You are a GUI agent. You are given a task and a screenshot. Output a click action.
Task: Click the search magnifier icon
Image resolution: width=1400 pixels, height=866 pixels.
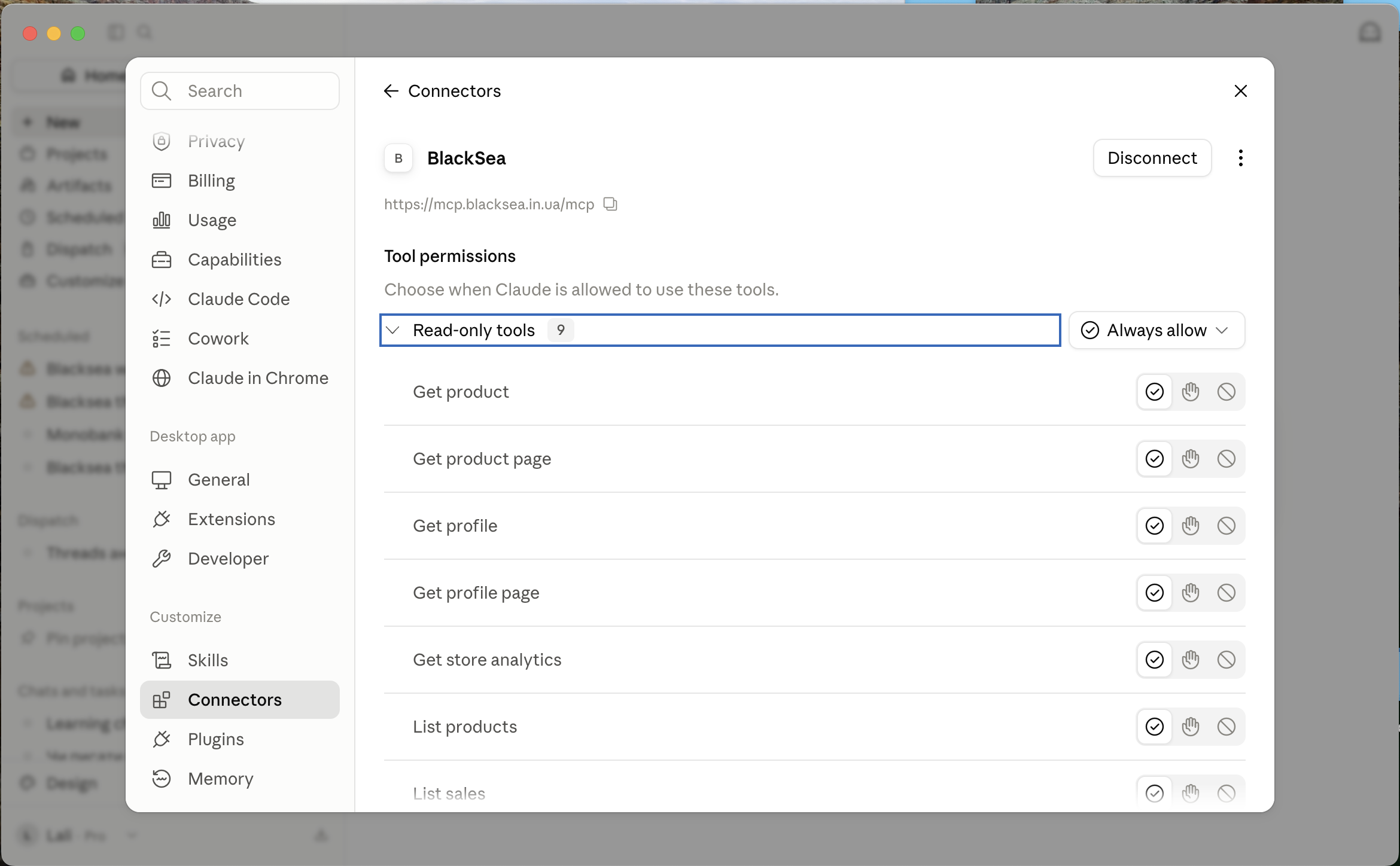click(x=161, y=91)
